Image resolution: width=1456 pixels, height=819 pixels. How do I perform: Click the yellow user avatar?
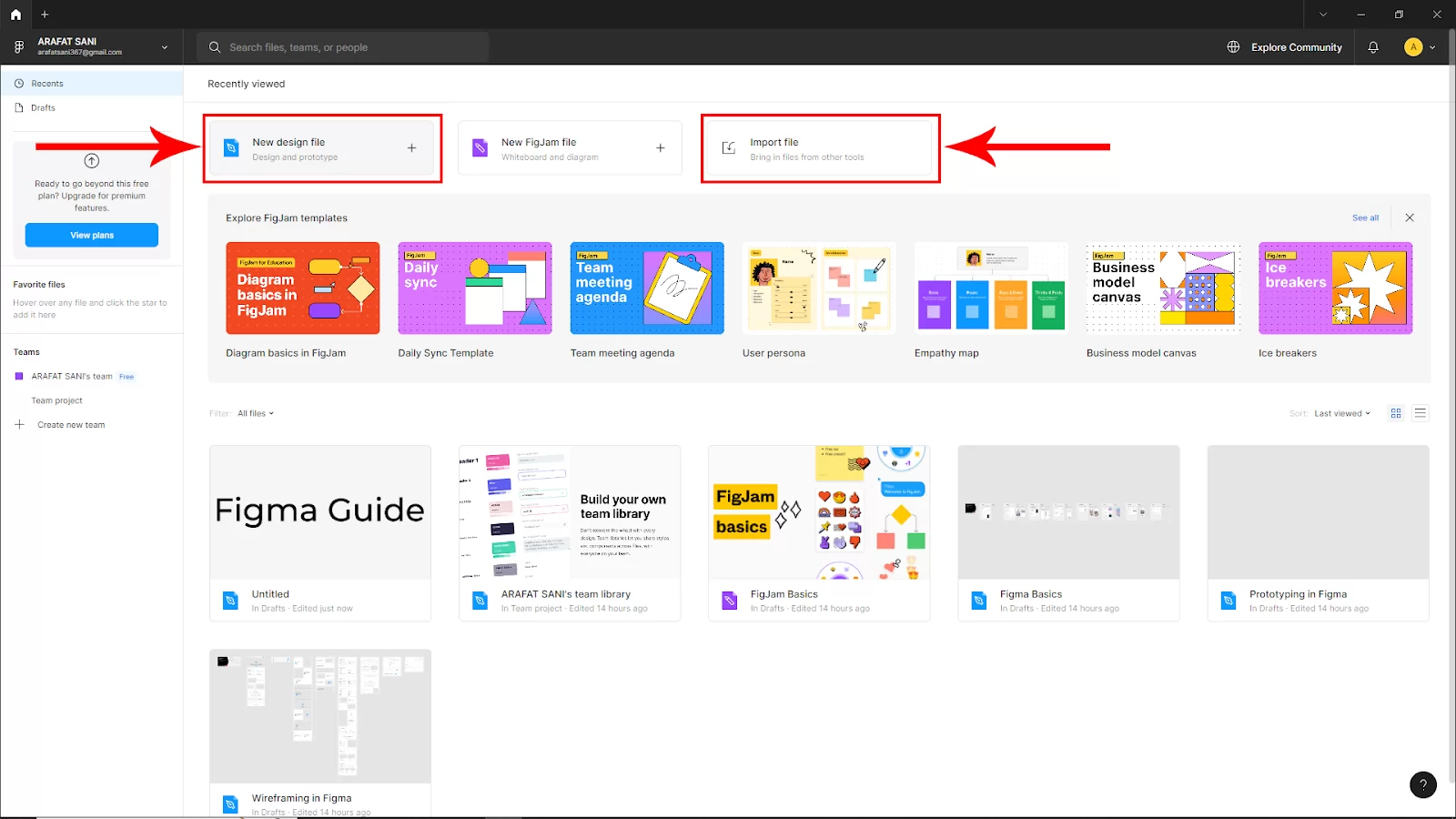[1413, 47]
